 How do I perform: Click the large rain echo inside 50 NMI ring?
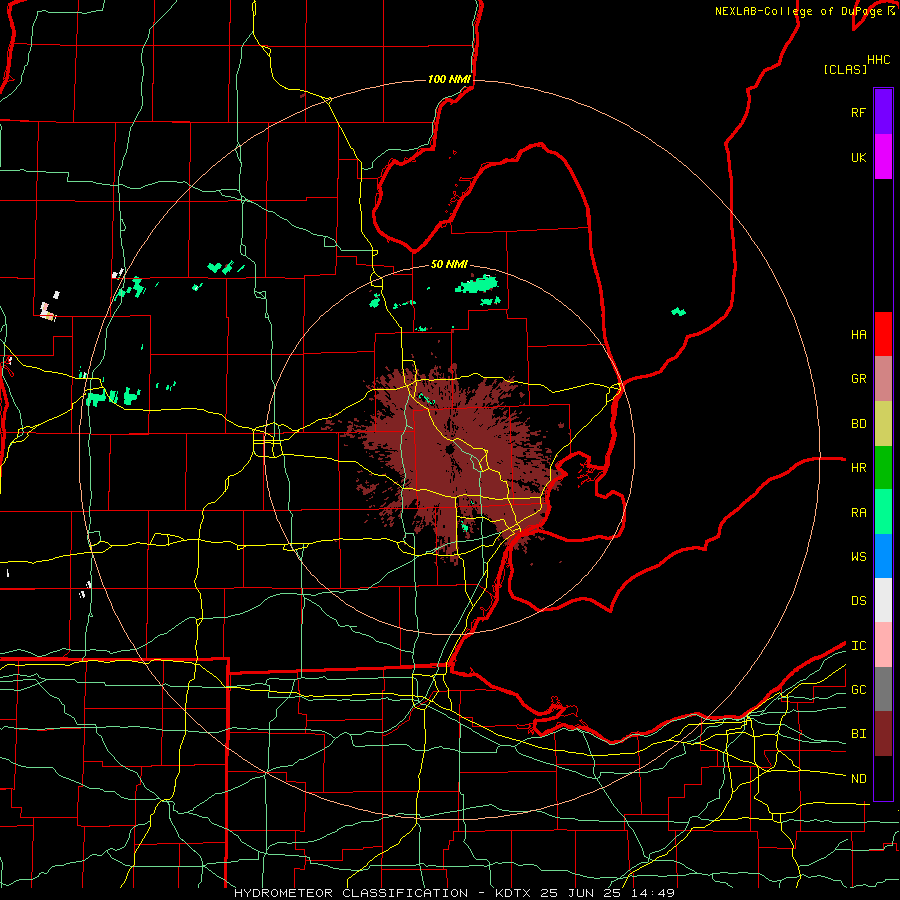click(x=476, y=285)
